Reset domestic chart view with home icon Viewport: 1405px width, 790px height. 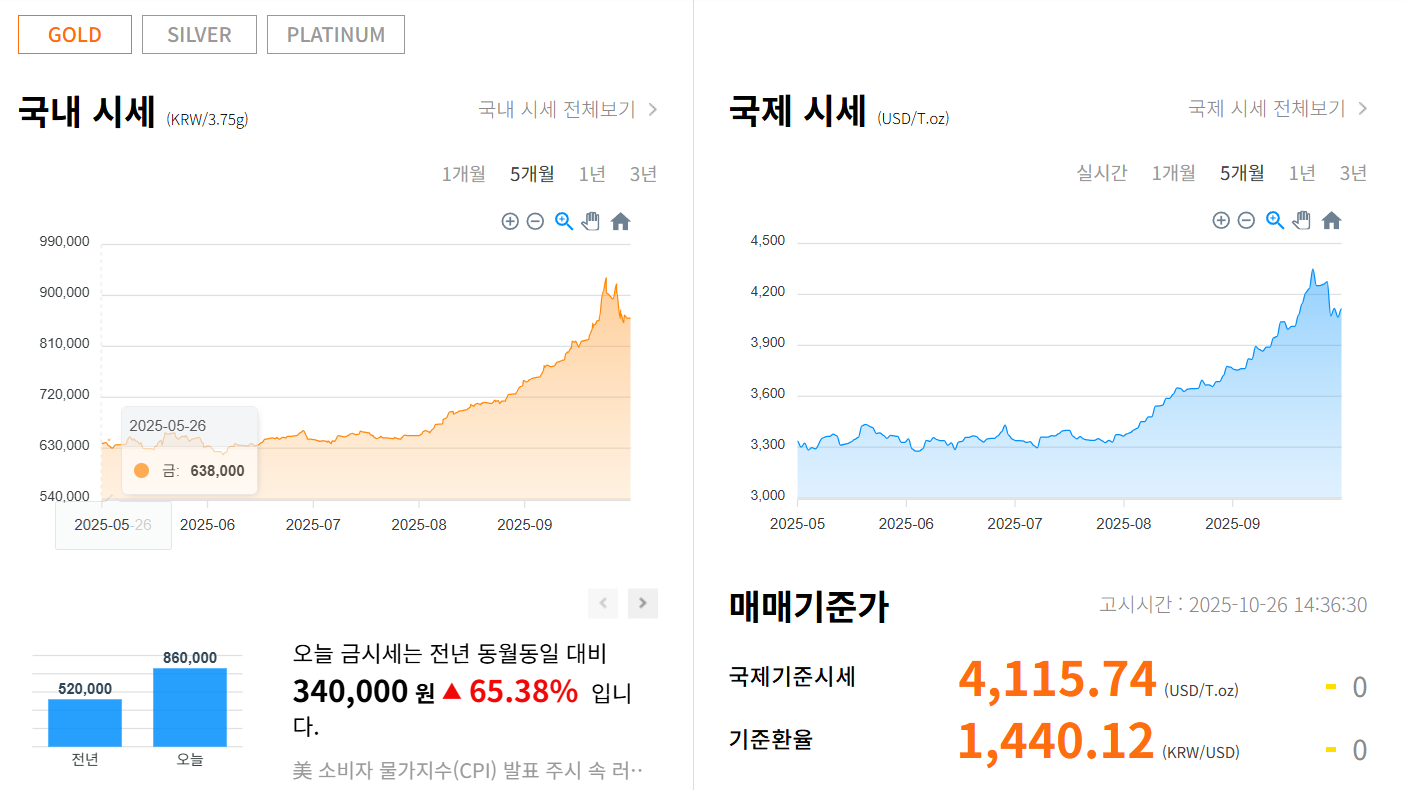[620, 221]
